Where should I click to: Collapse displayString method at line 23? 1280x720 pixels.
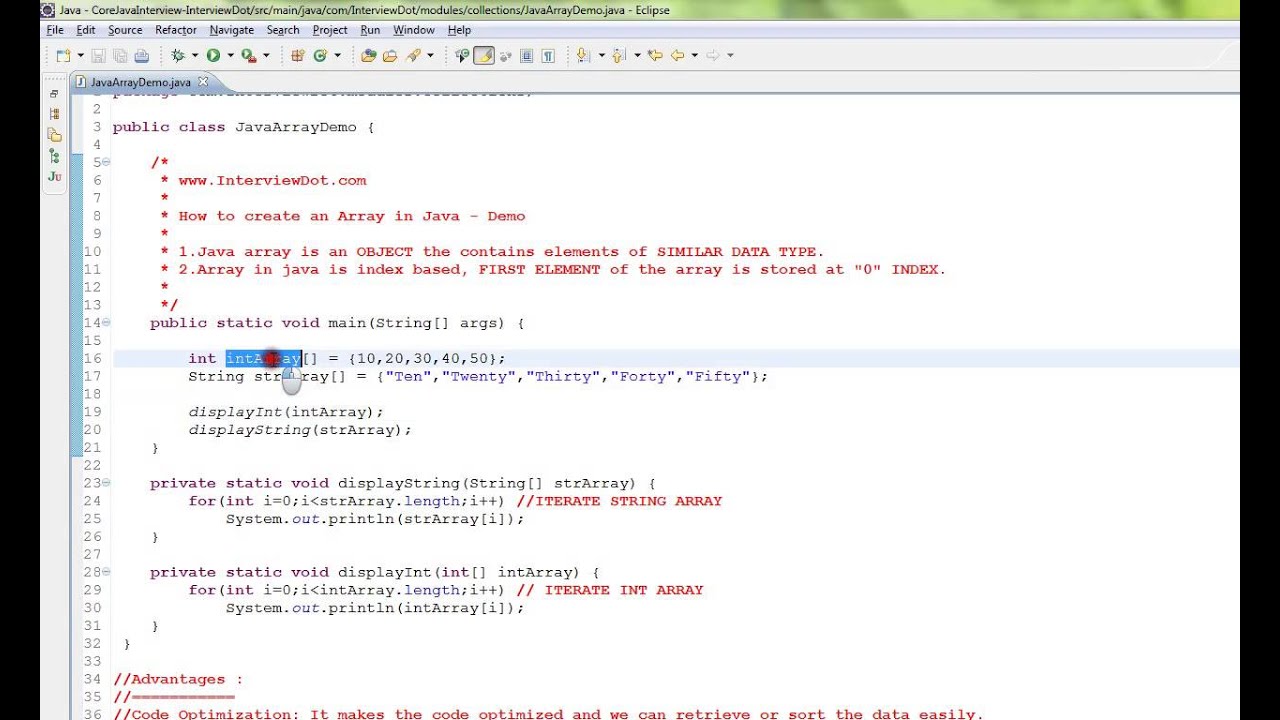coord(106,483)
